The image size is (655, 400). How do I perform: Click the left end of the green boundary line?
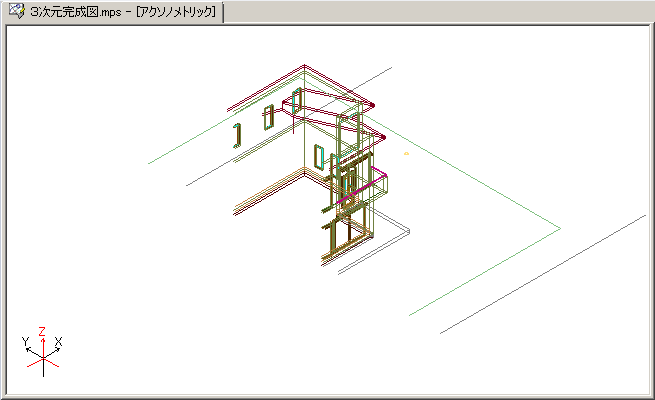[150, 163]
